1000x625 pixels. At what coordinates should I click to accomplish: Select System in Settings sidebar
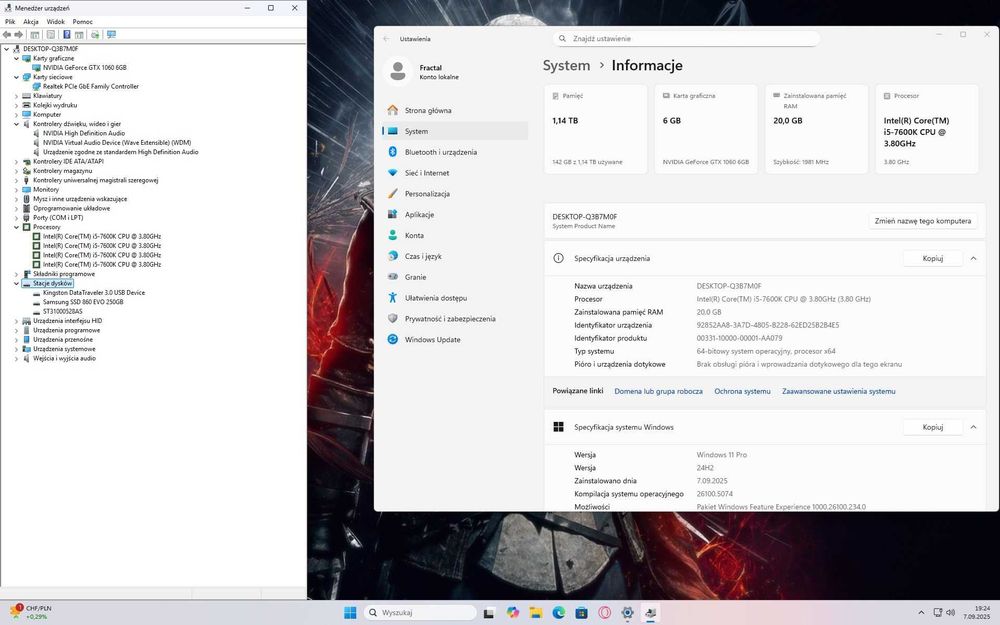(455, 131)
